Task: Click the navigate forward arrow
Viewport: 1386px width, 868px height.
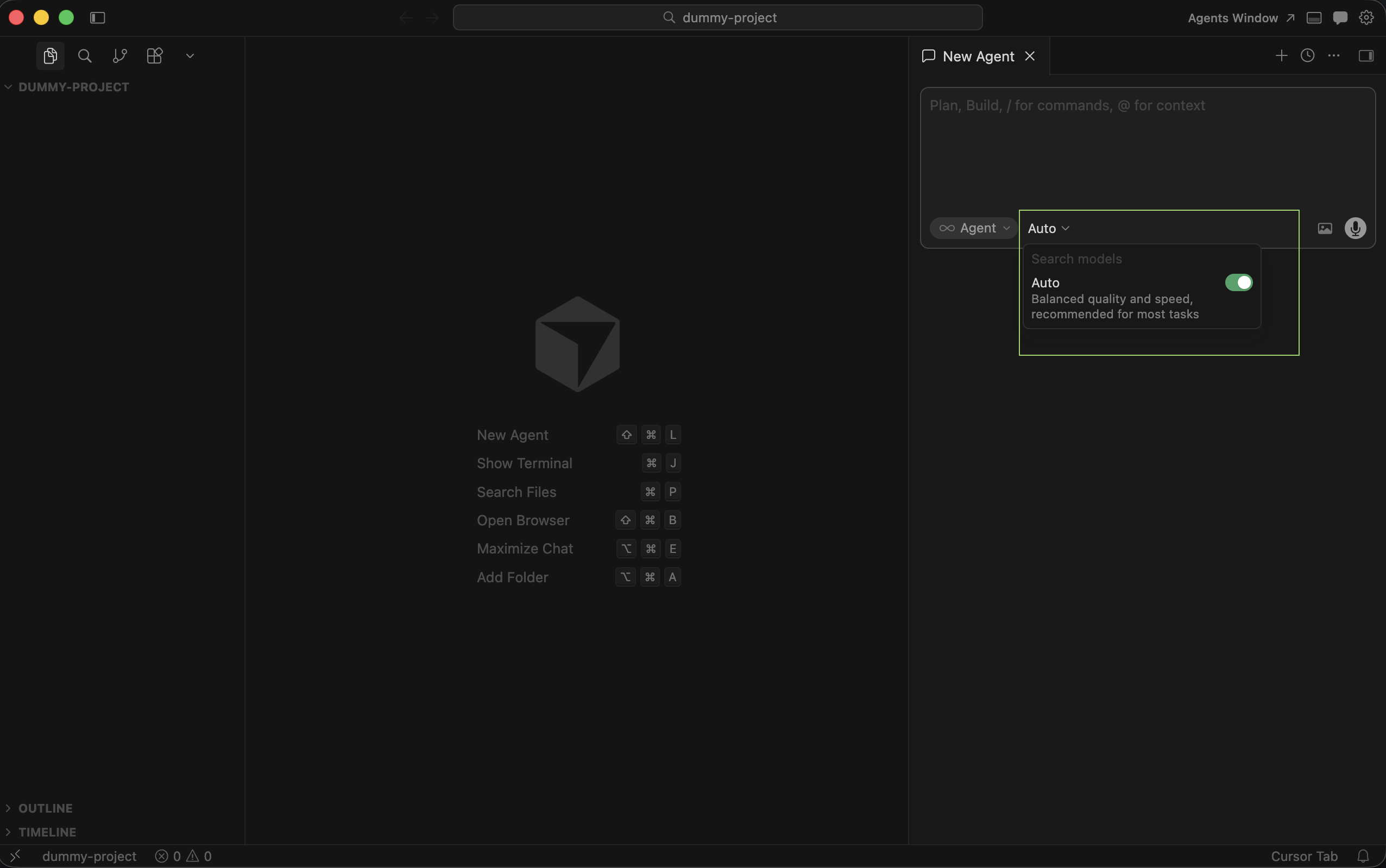Action: point(432,18)
